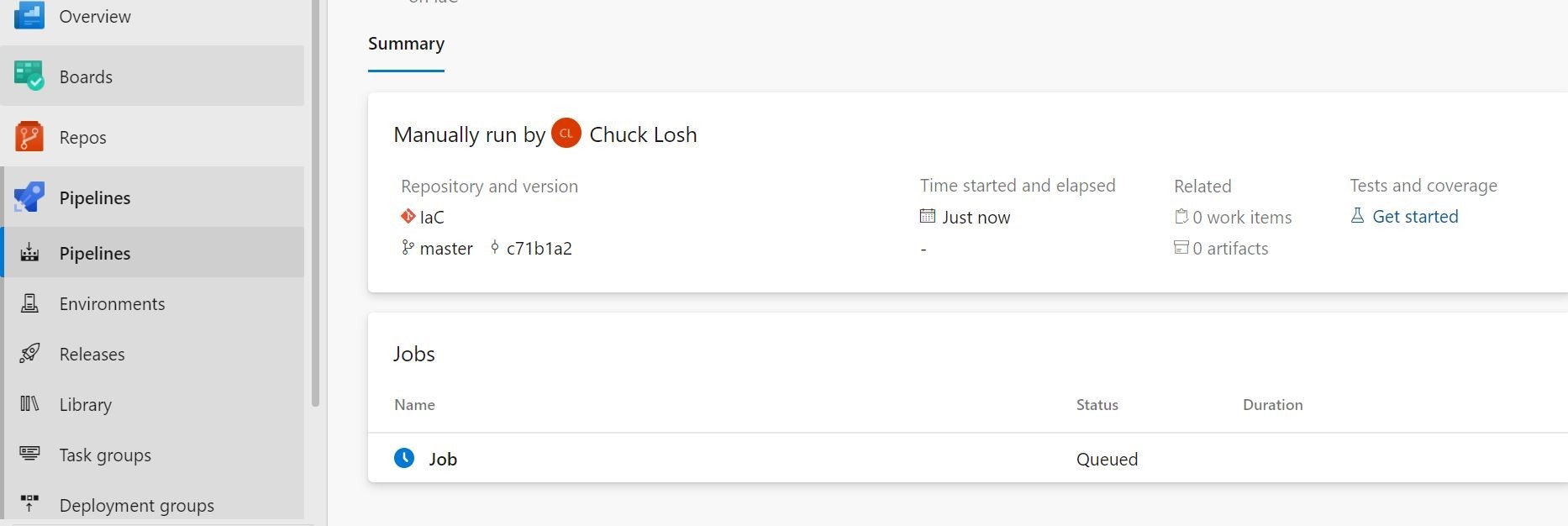Select the Pipelines sub-item in sidebar

coord(94,253)
